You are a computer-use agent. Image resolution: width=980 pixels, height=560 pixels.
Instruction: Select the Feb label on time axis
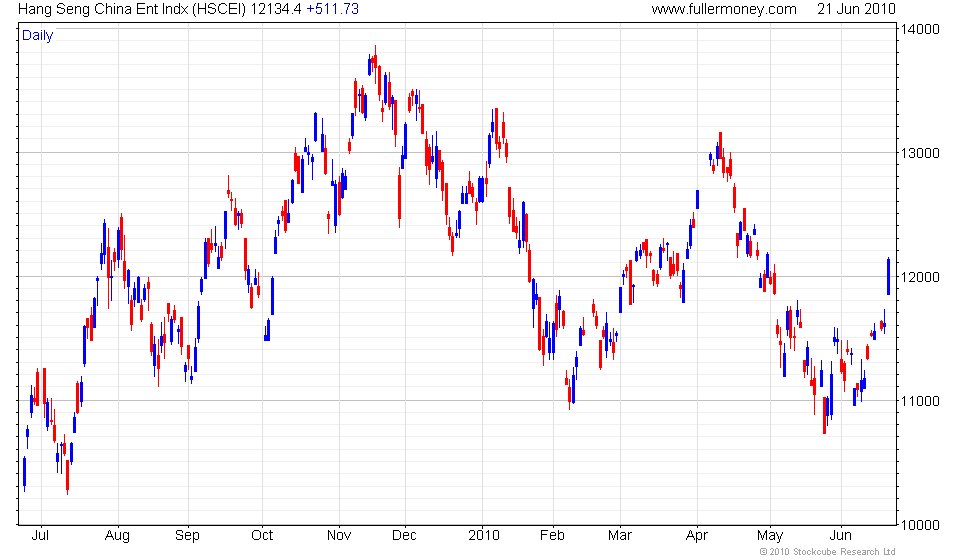[x=552, y=536]
